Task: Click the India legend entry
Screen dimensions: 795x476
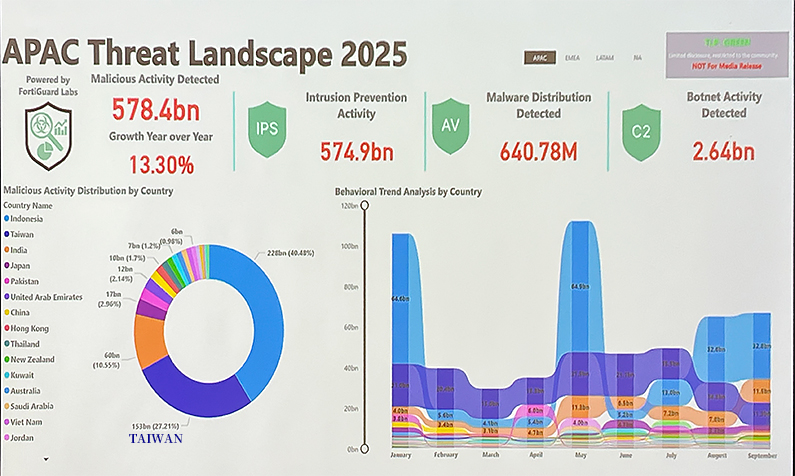Action: (22, 250)
